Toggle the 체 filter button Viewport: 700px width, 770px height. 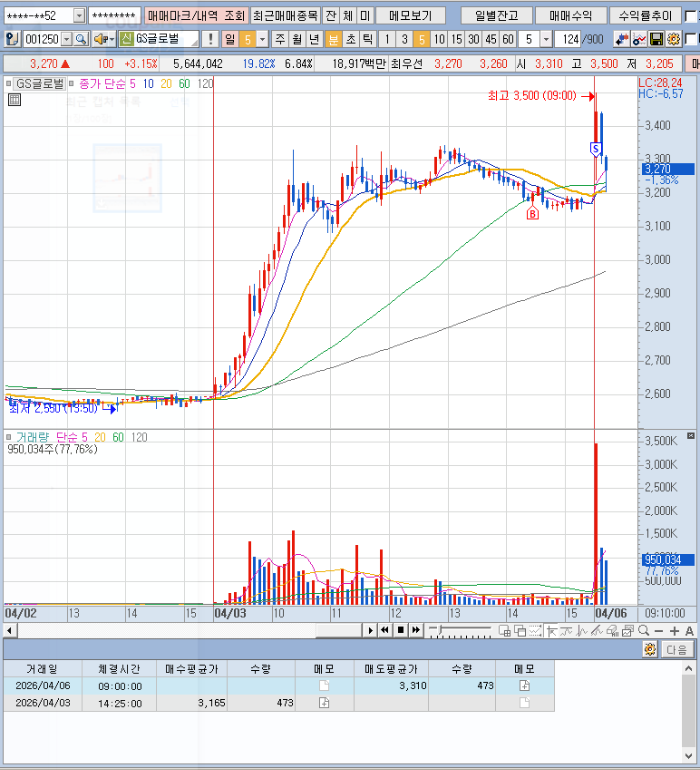coord(348,16)
